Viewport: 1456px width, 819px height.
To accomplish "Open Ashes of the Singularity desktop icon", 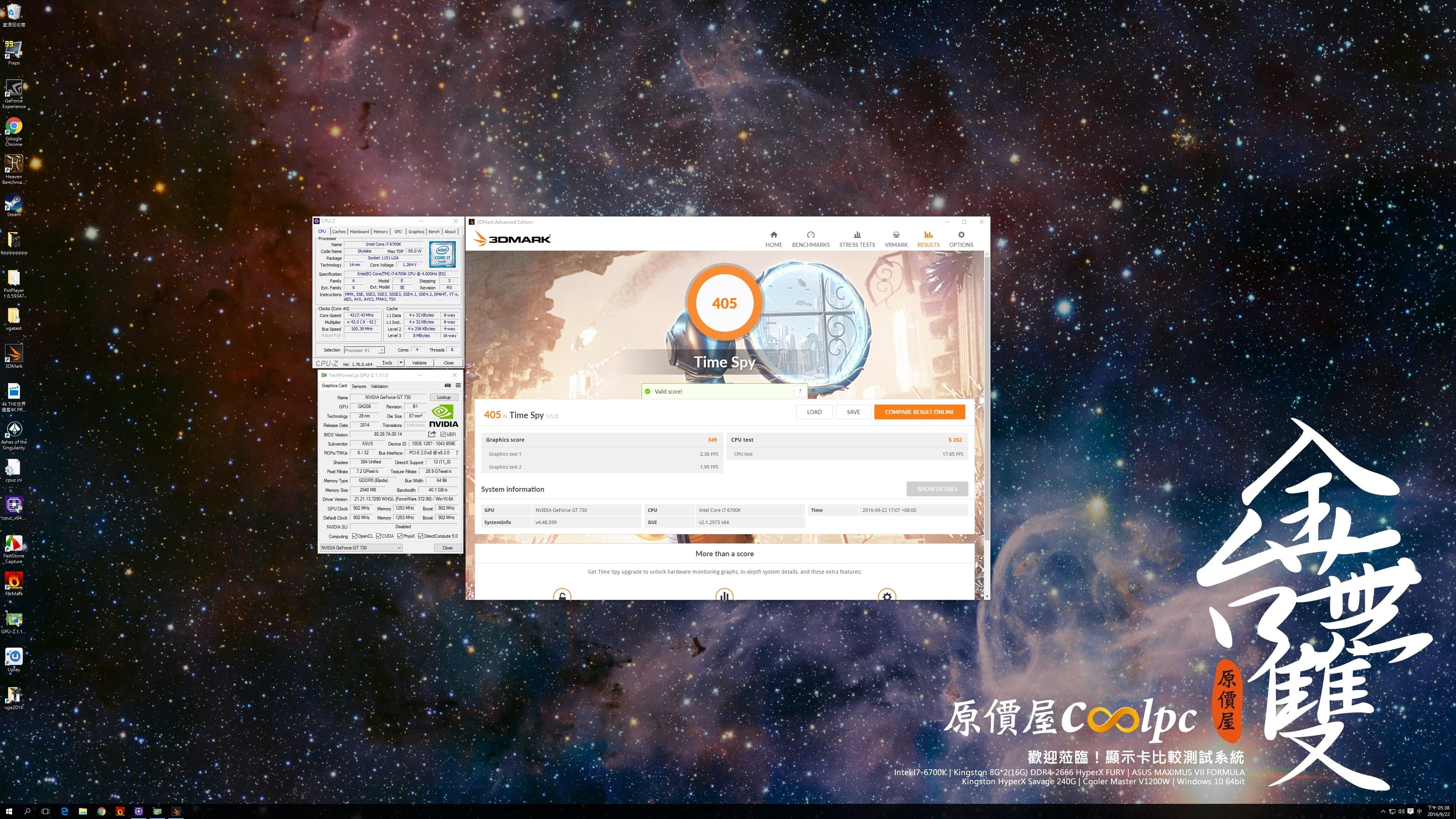I will [x=14, y=435].
